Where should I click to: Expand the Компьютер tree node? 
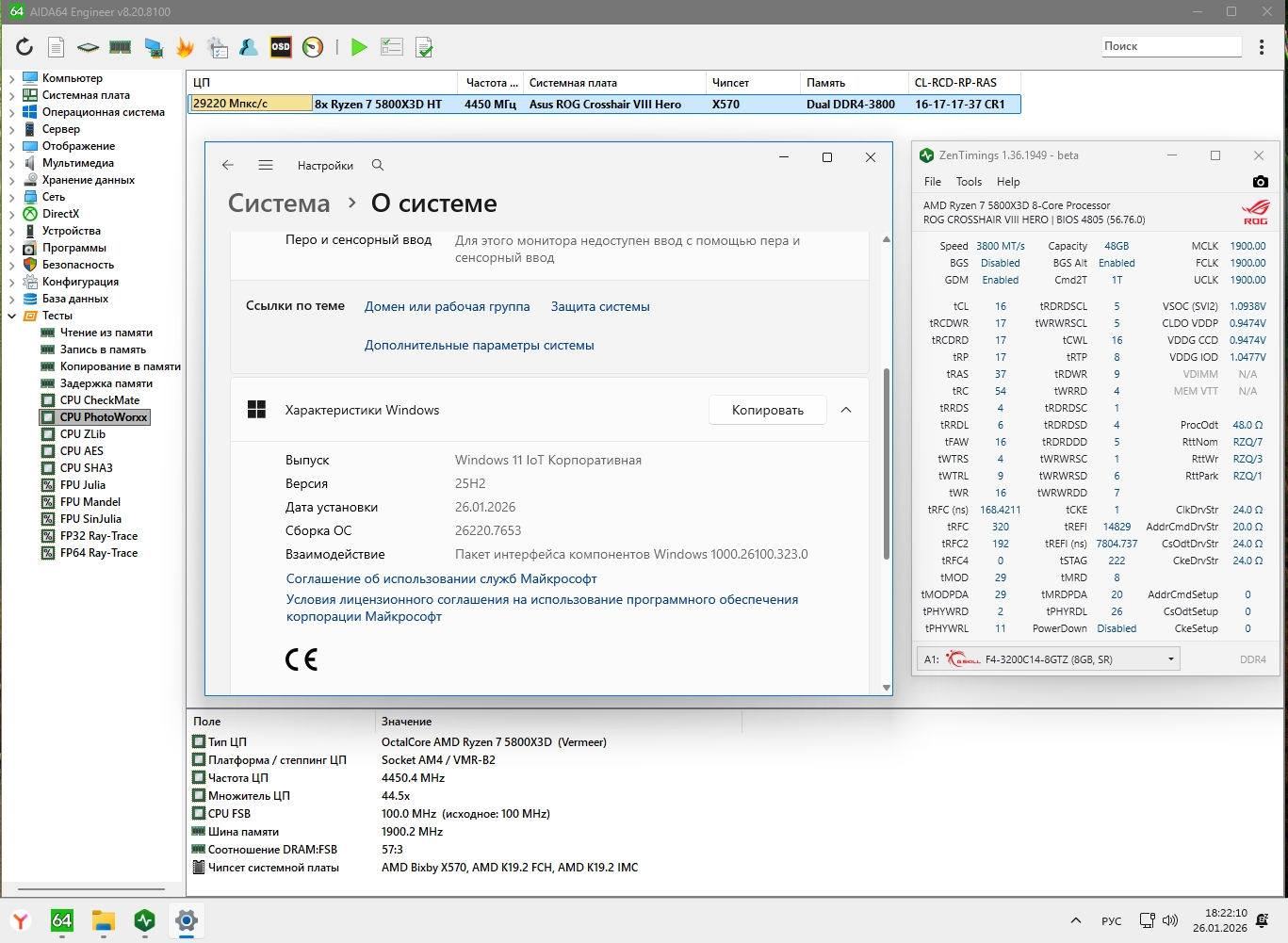(x=11, y=78)
